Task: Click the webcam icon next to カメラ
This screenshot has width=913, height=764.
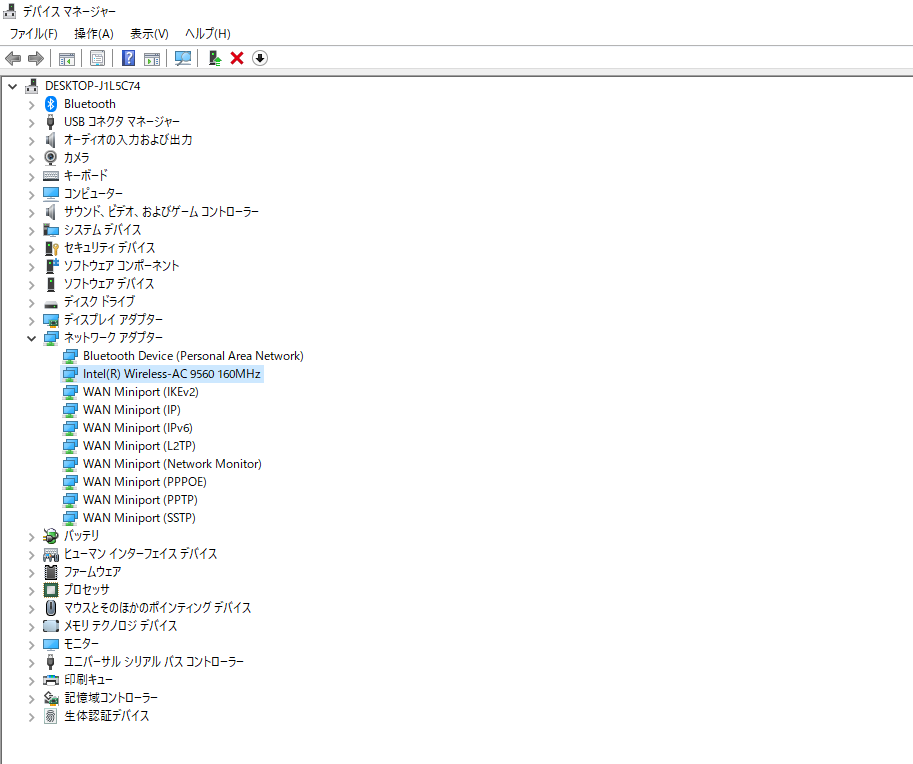Action: click(51, 158)
